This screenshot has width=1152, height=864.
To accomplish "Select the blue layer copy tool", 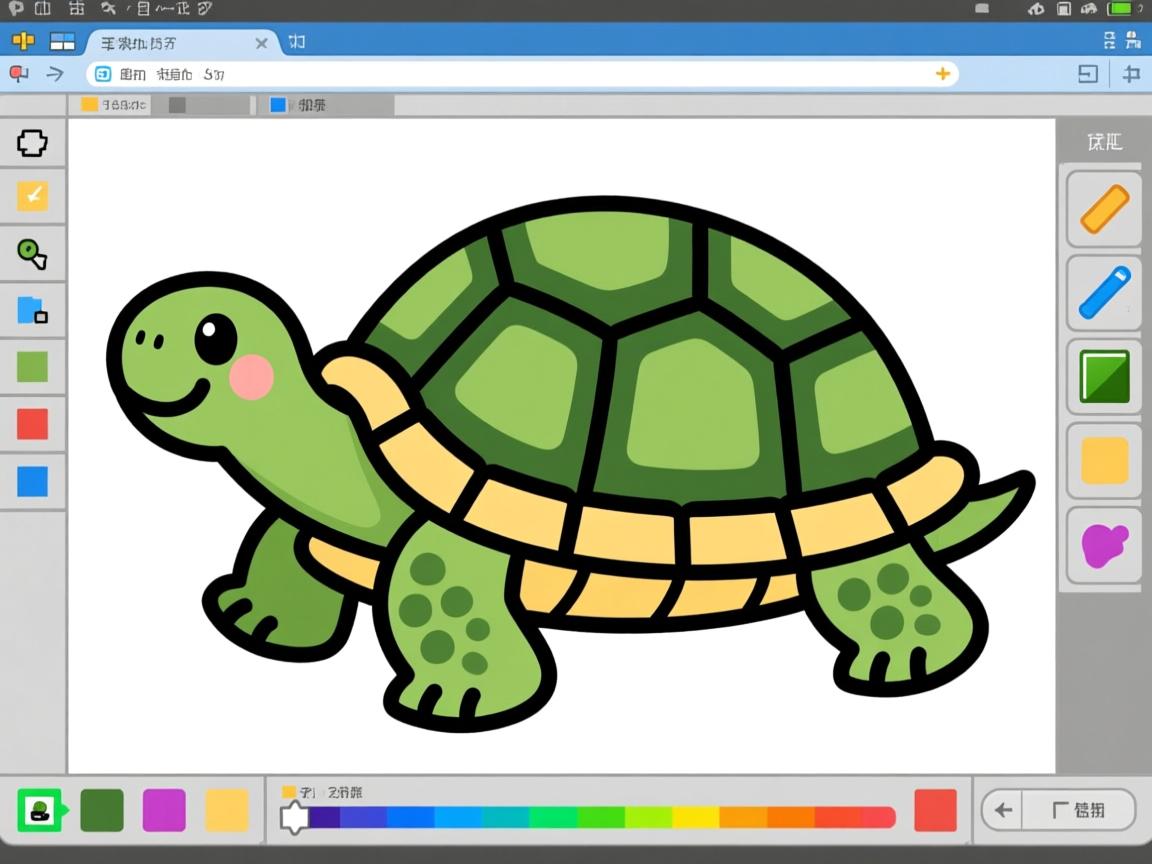I will pos(32,310).
